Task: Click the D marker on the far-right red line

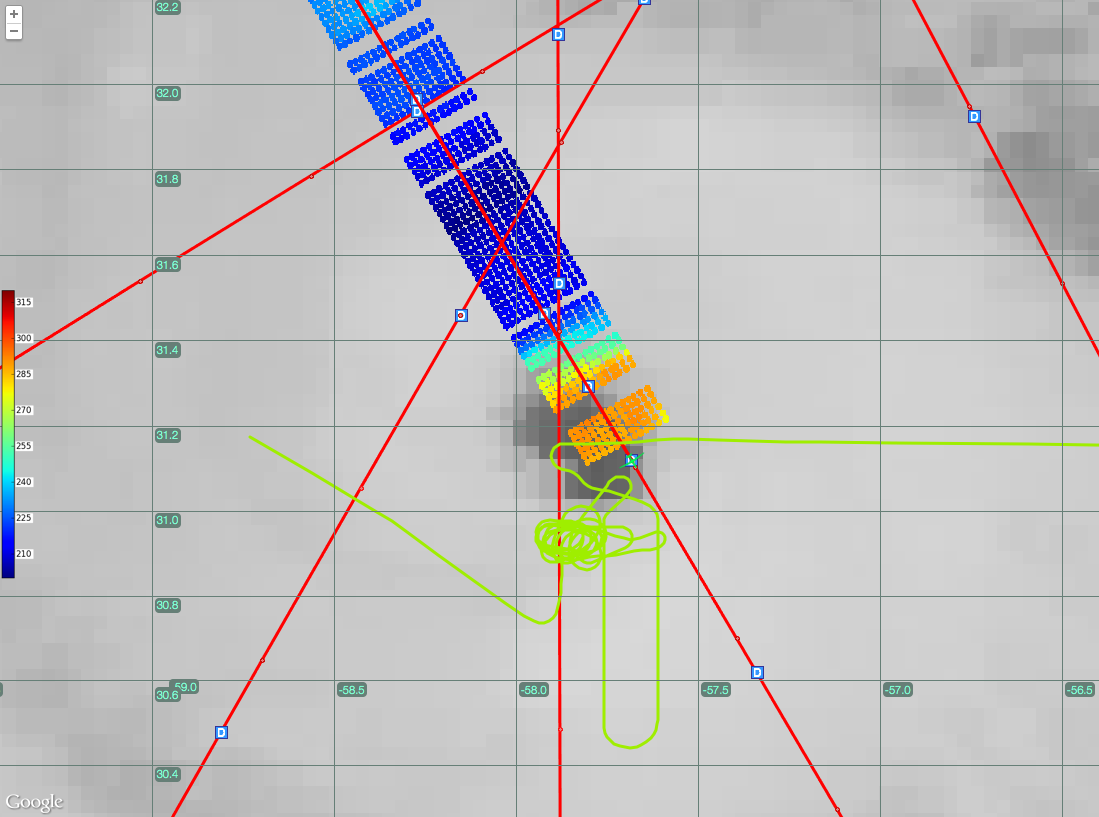Action: 974,116
